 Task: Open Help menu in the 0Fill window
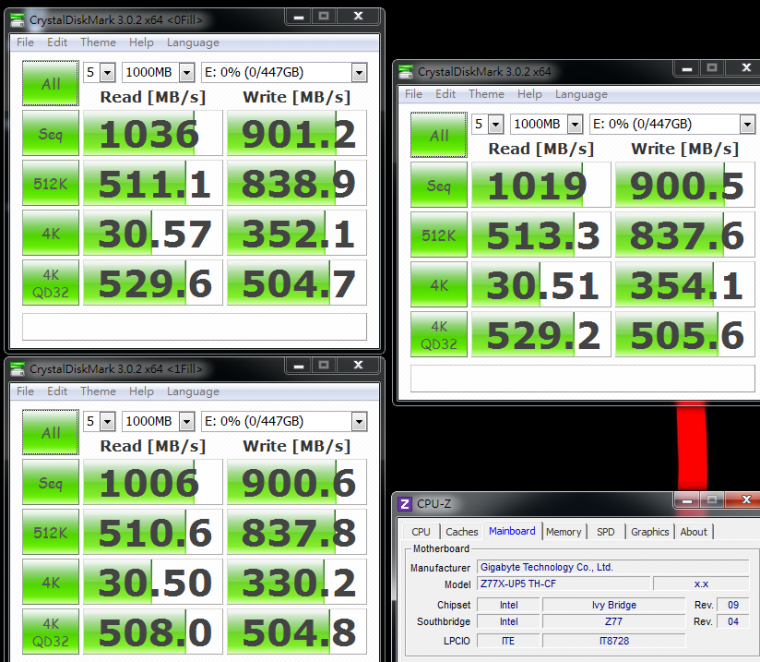[141, 42]
